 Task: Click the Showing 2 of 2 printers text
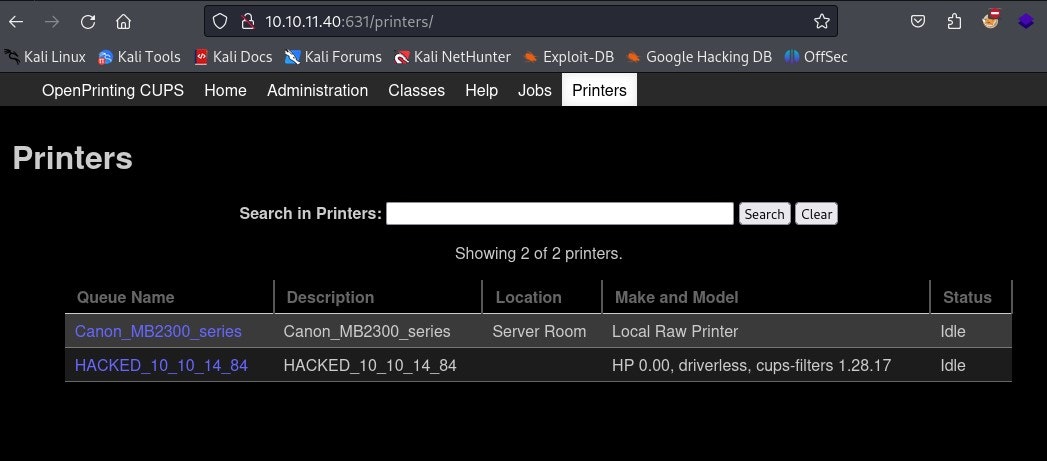[538, 254]
